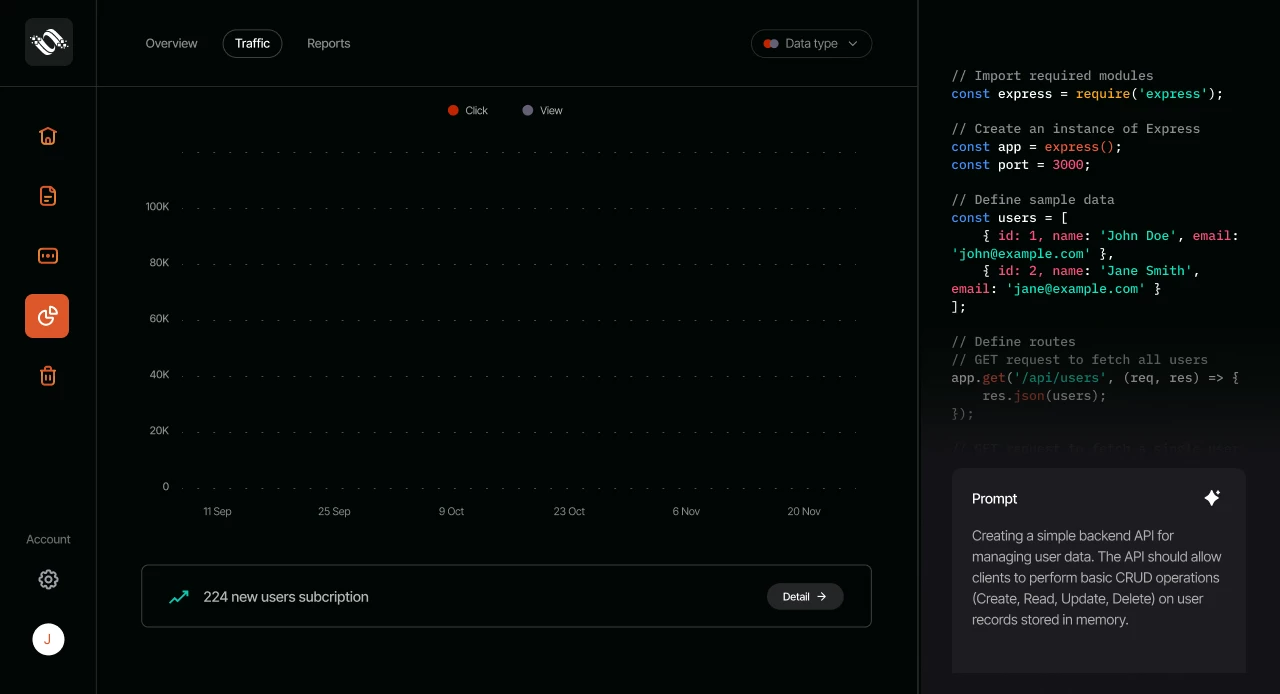
Task: Select the highlighted pie chart analytics icon
Action: pos(47,316)
